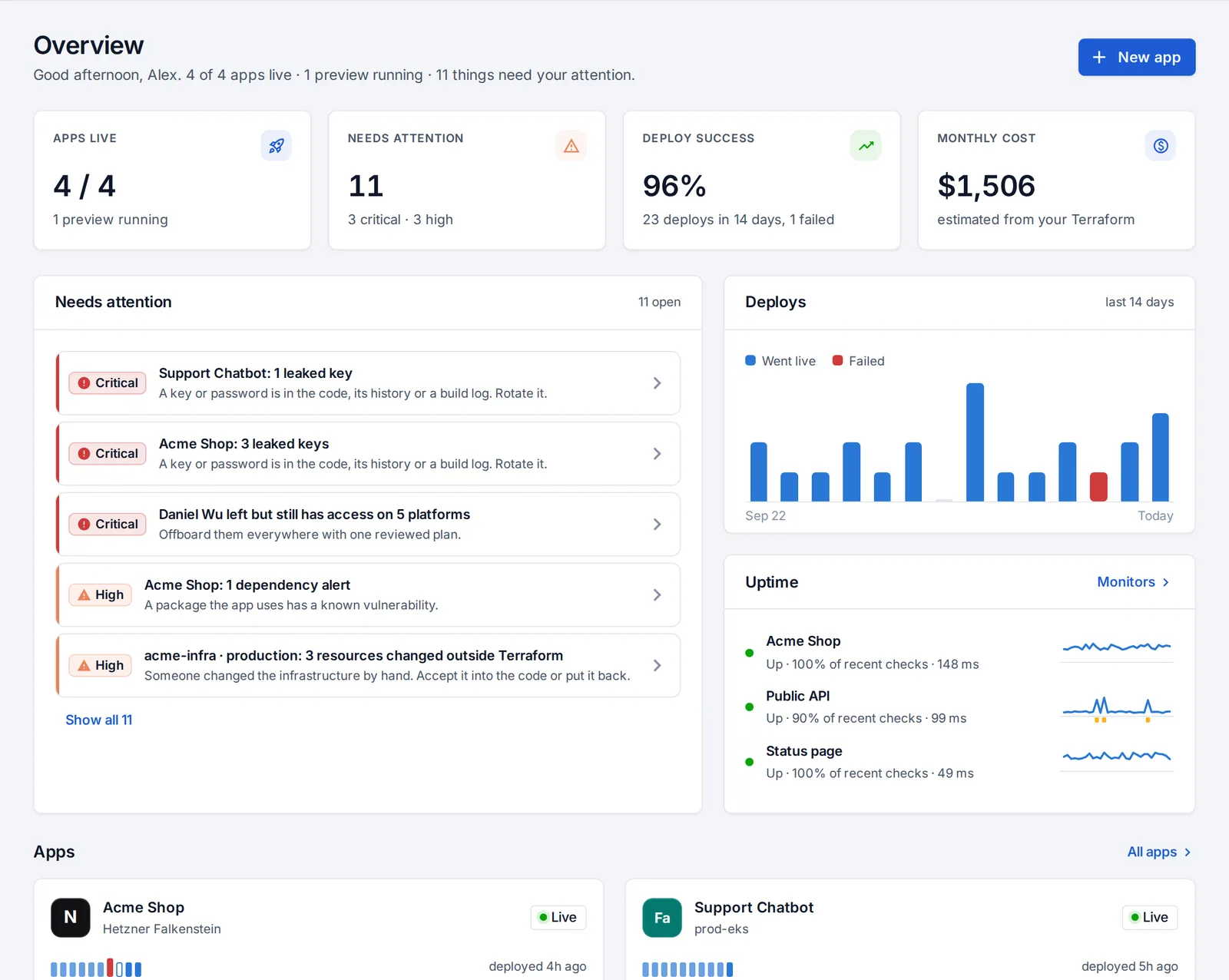Open the Monitors link in Uptime
The image size is (1229, 980).
coord(1134,582)
